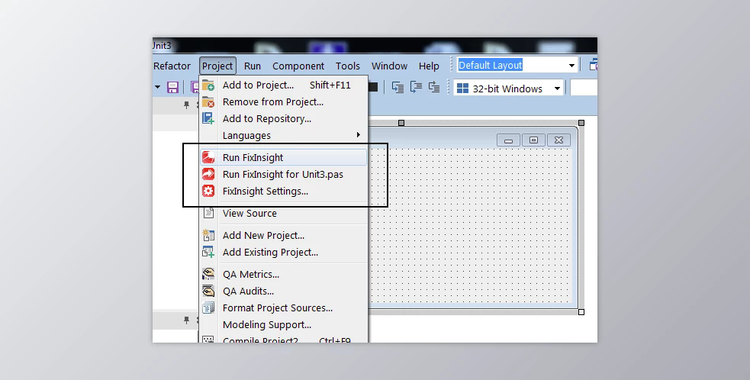
Task: Select Run FixInsight menu entry
Action: pos(284,157)
